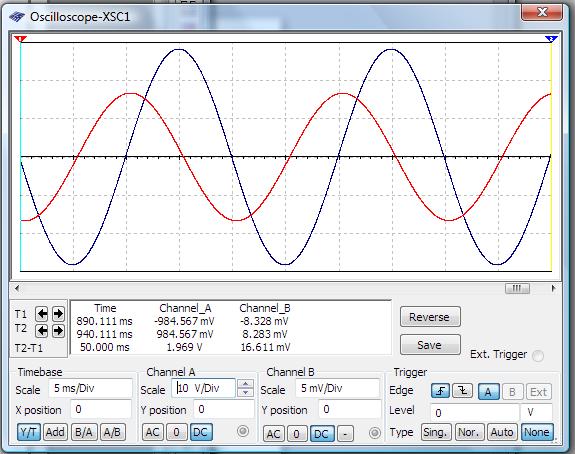Click blue T2 cursor marker atop display

pos(551,39)
